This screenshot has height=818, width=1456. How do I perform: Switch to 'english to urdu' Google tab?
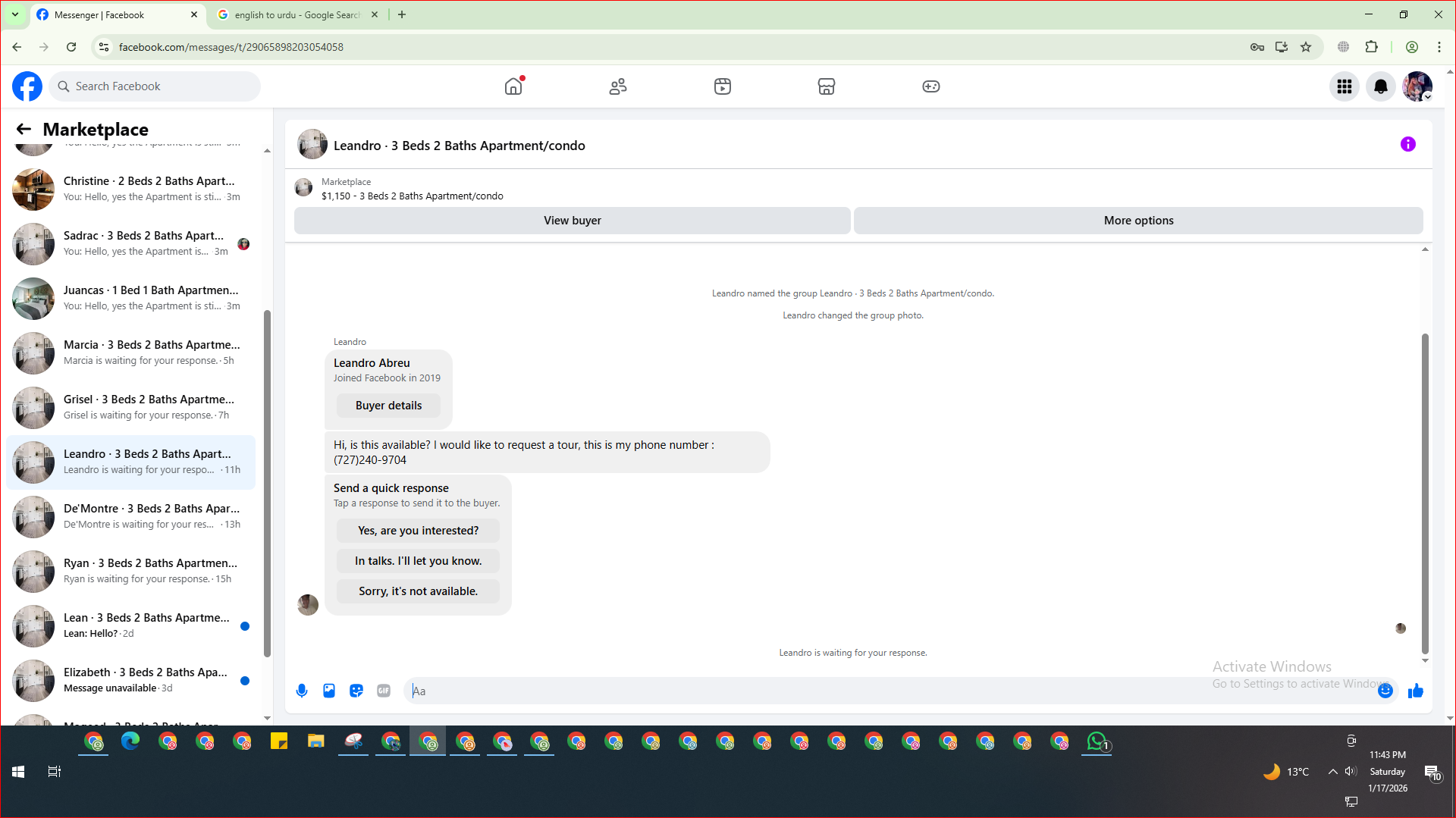[x=296, y=15]
